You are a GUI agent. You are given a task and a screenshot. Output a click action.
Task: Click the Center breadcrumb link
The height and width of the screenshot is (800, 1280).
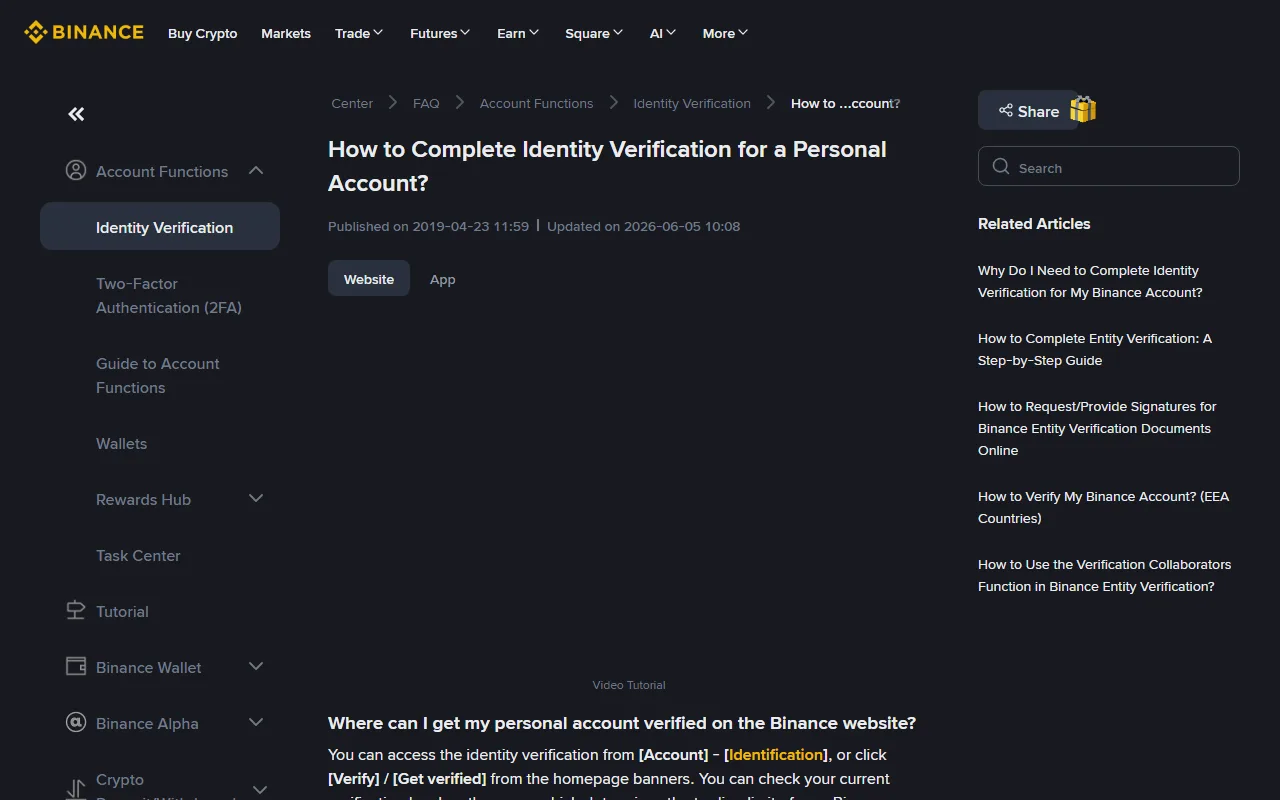click(x=352, y=103)
